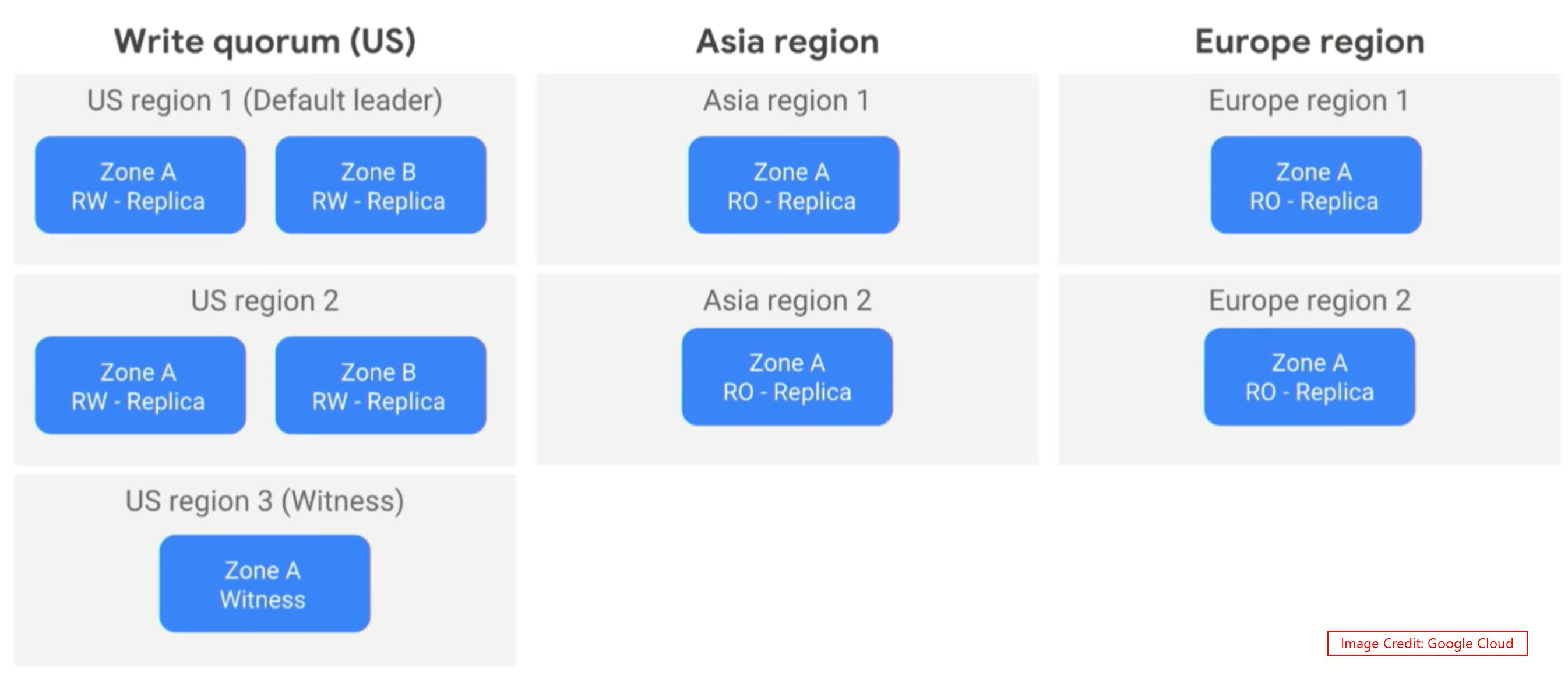
Task: Select the "Asia region" column heading
Action: 787,42
